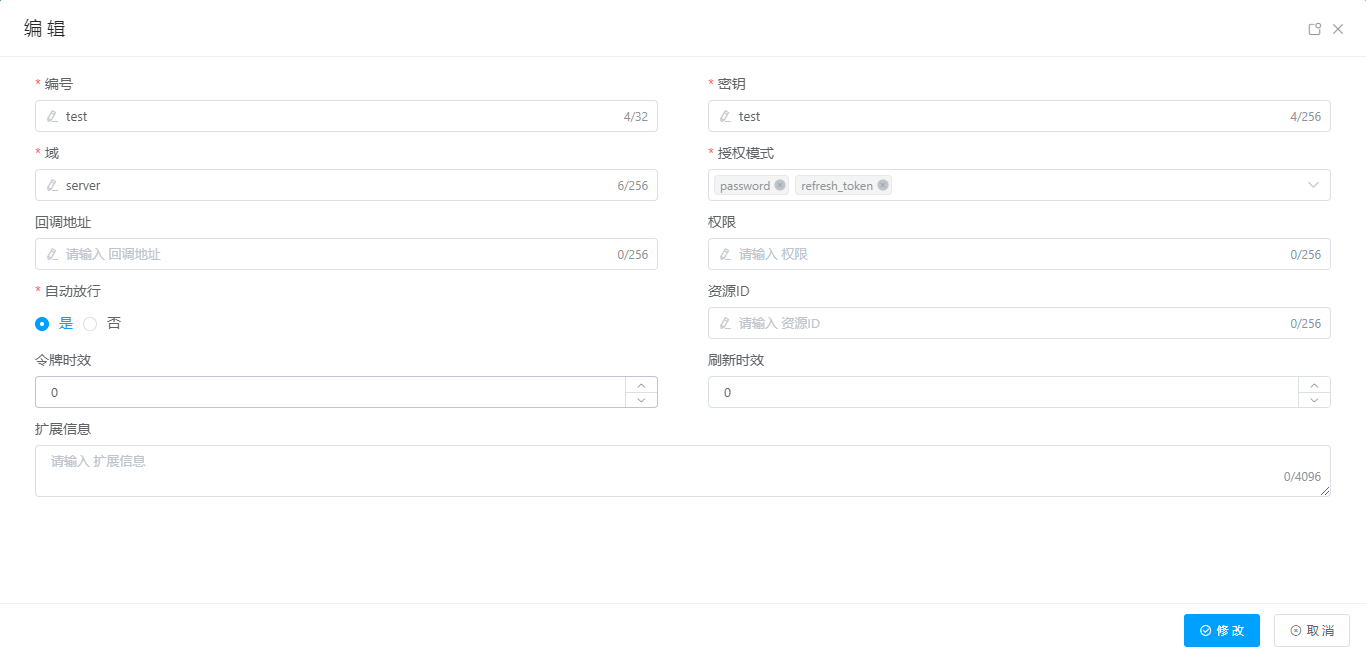Click the fullscreen icon in dialog header
This screenshot has width=1366, height=657.
pyautogui.click(x=1315, y=29)
